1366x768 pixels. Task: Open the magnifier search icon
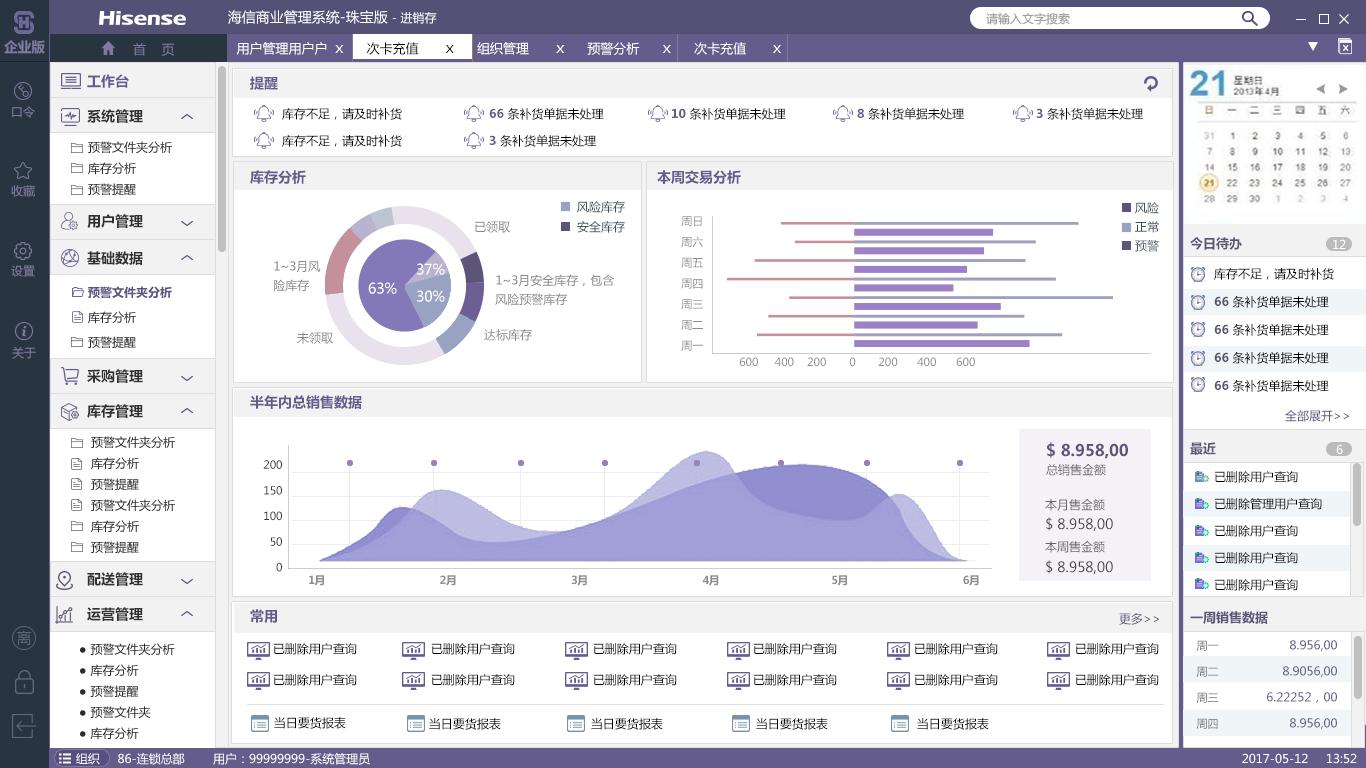point(1249,17)
